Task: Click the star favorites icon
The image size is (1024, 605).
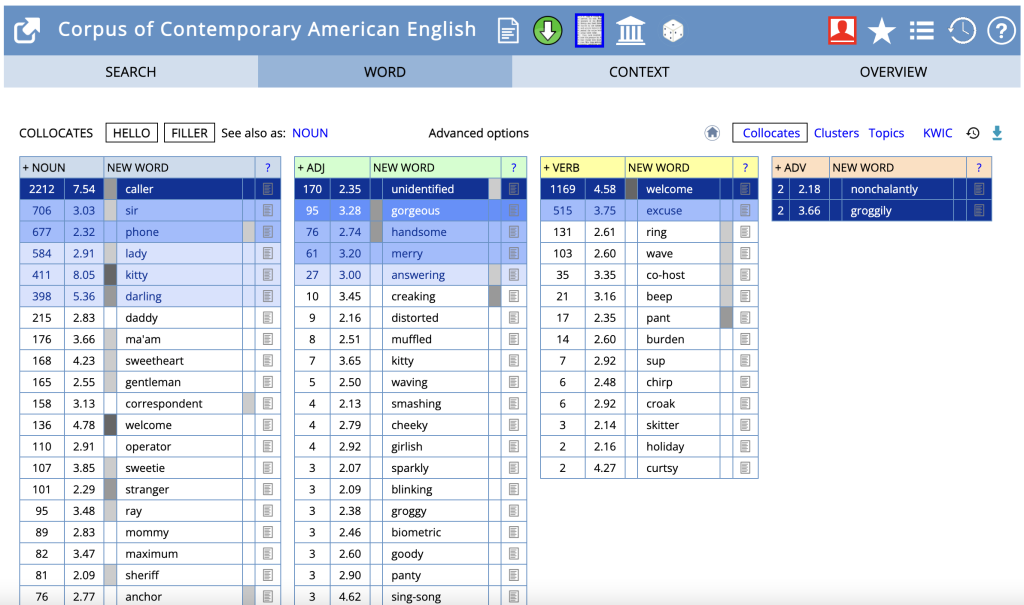Action: click(x=882, y=31)
